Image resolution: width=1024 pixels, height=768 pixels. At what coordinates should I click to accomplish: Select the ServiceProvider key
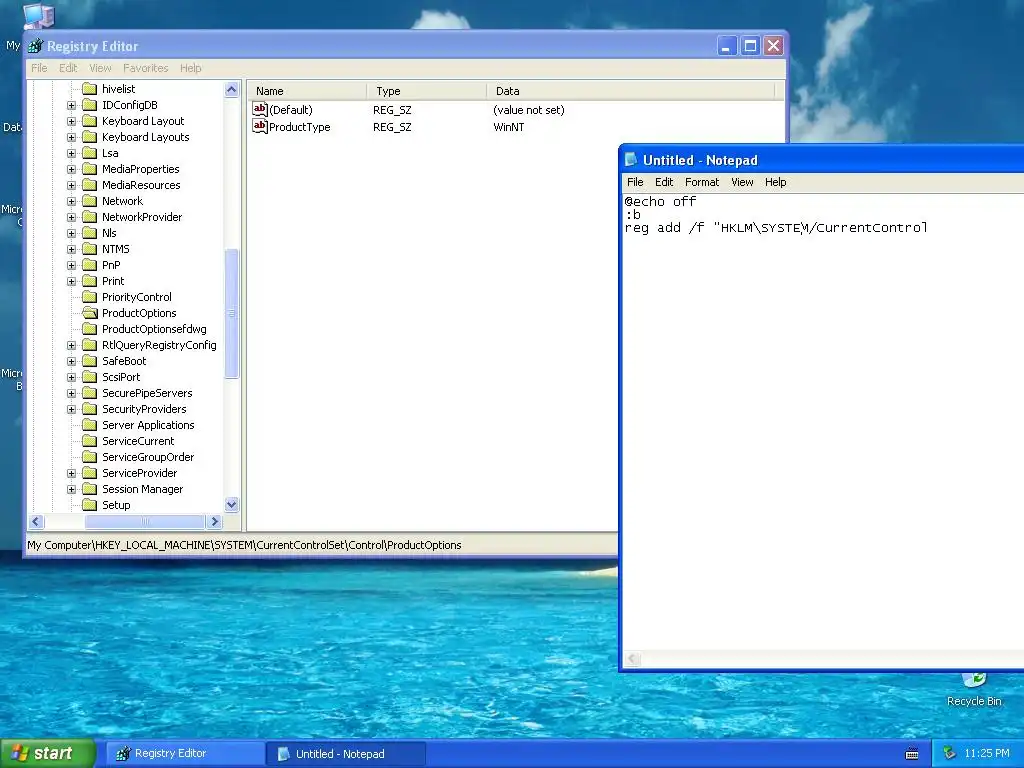click(x=139, y=473)
